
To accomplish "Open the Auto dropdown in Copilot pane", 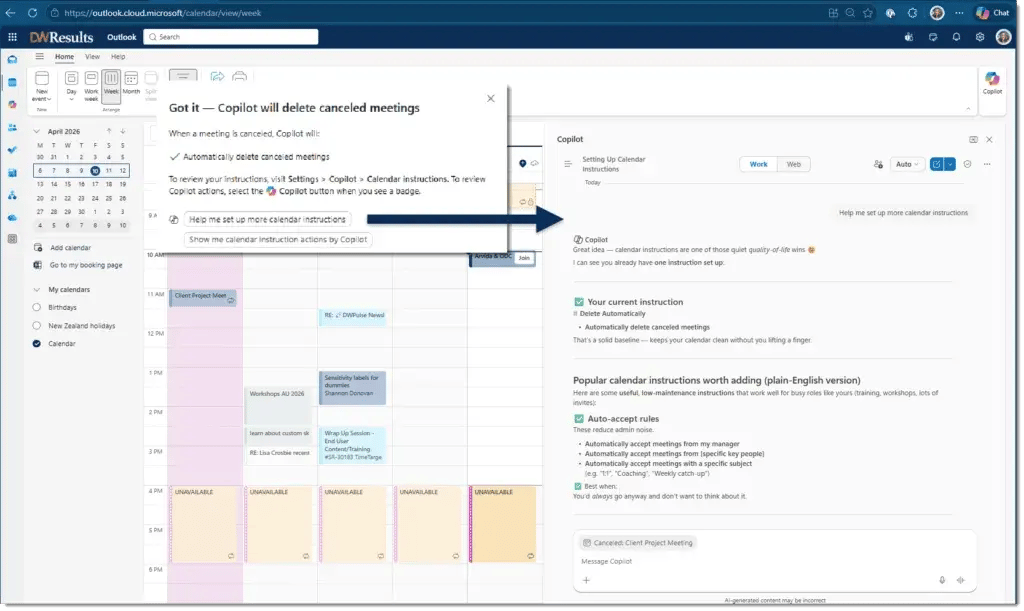I will (x=905, y=163).
